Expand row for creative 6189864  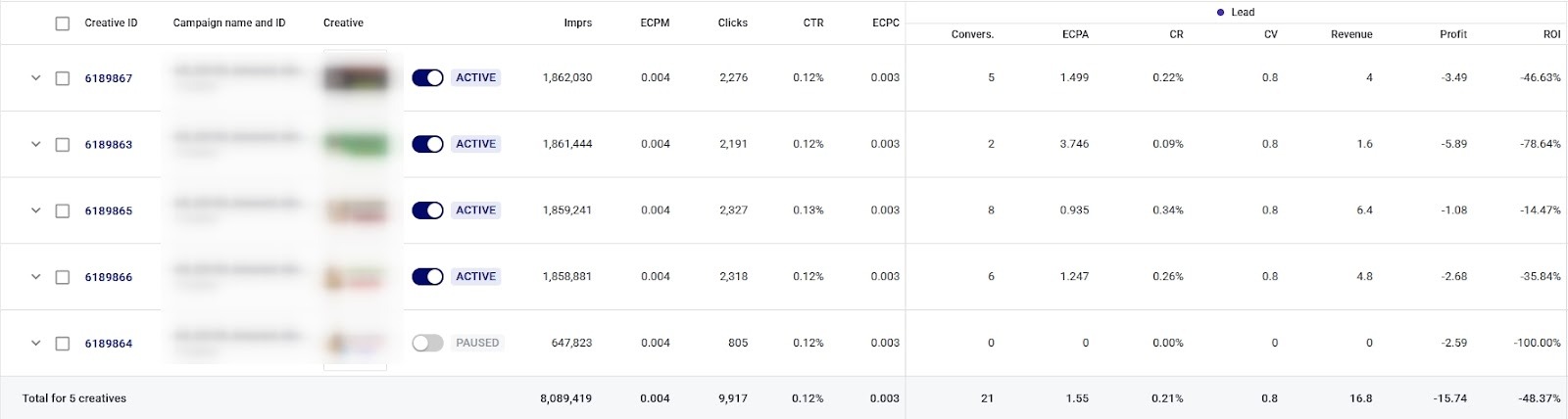(36, 344)
